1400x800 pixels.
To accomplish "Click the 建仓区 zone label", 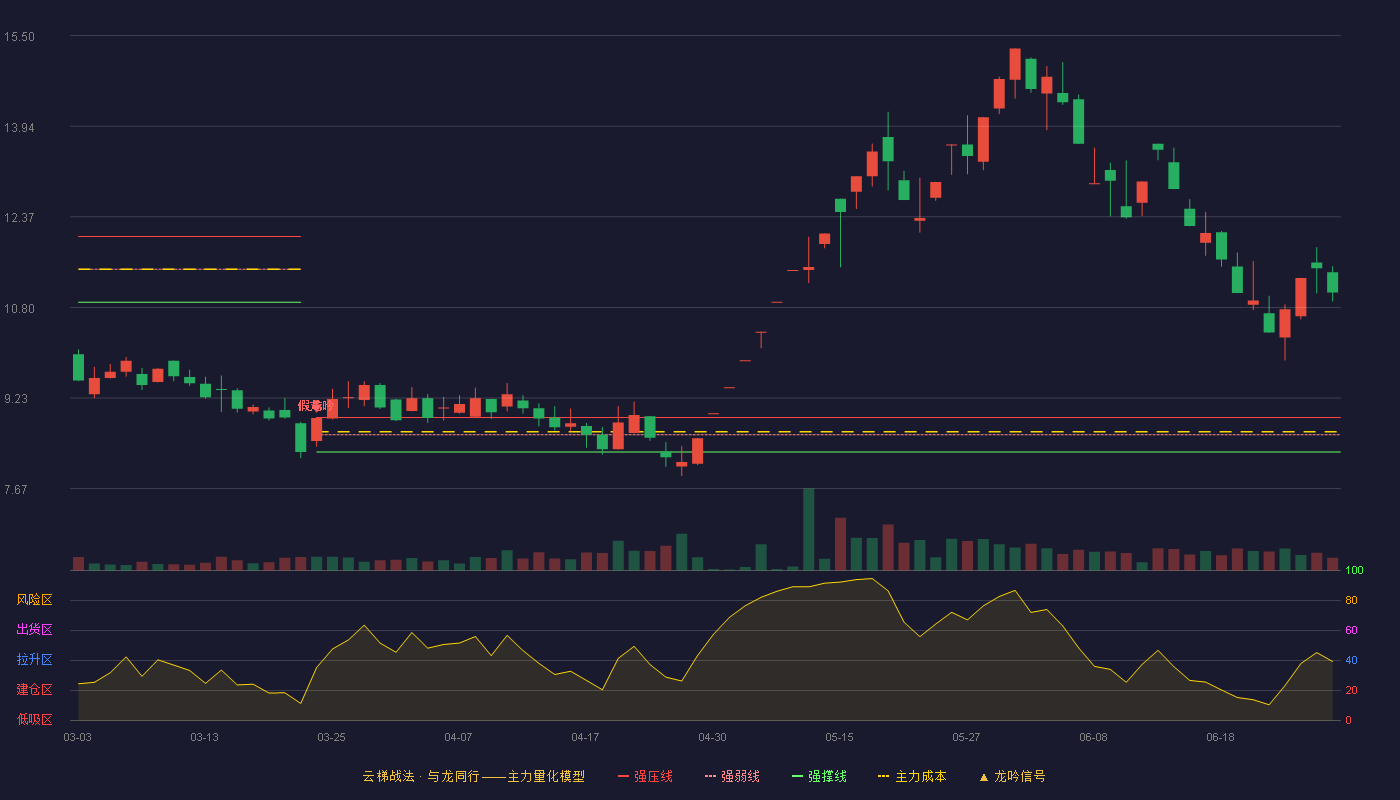I will pos(34,690).
